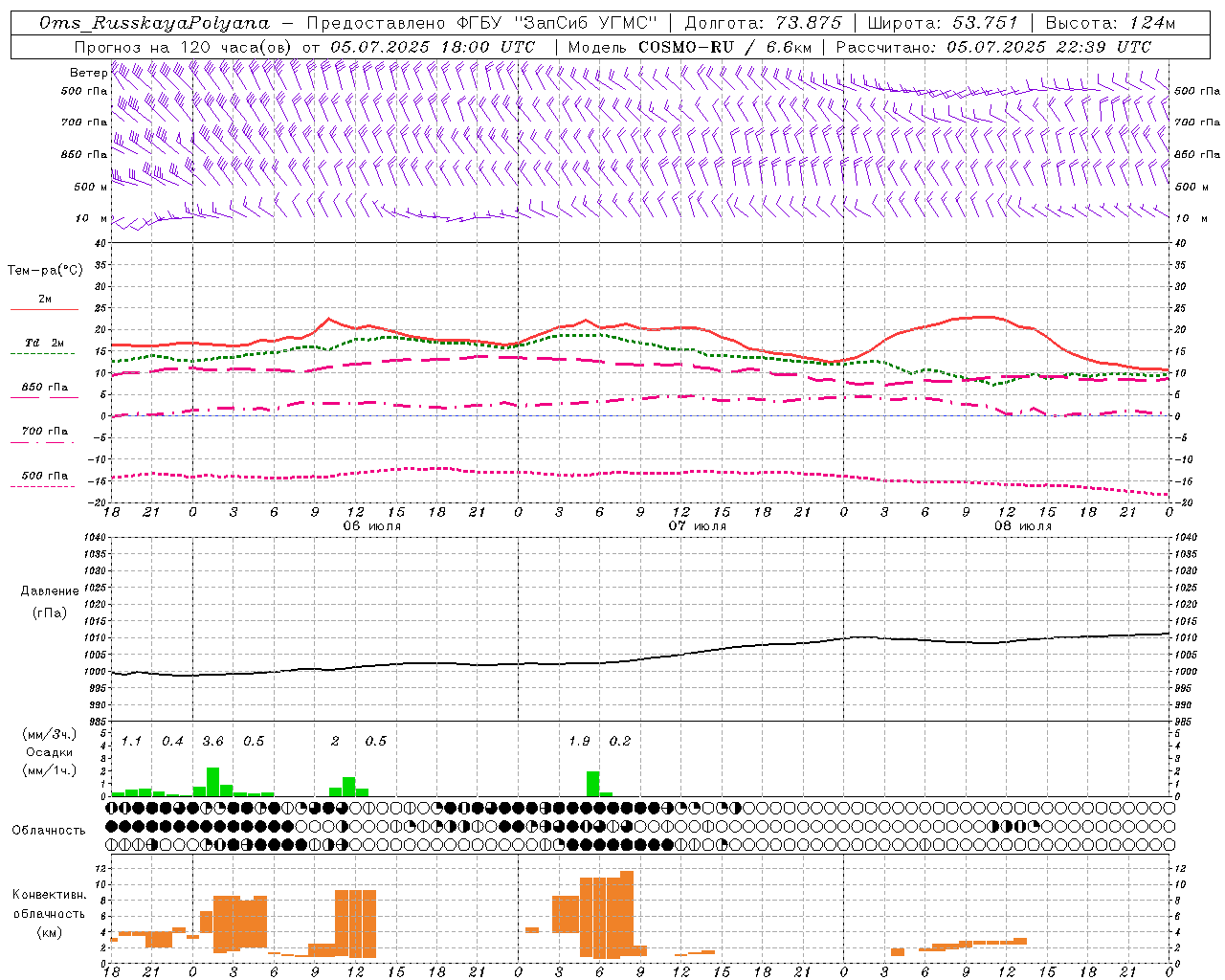Click the '3.6' precipitation amount value

pos(212,741)
